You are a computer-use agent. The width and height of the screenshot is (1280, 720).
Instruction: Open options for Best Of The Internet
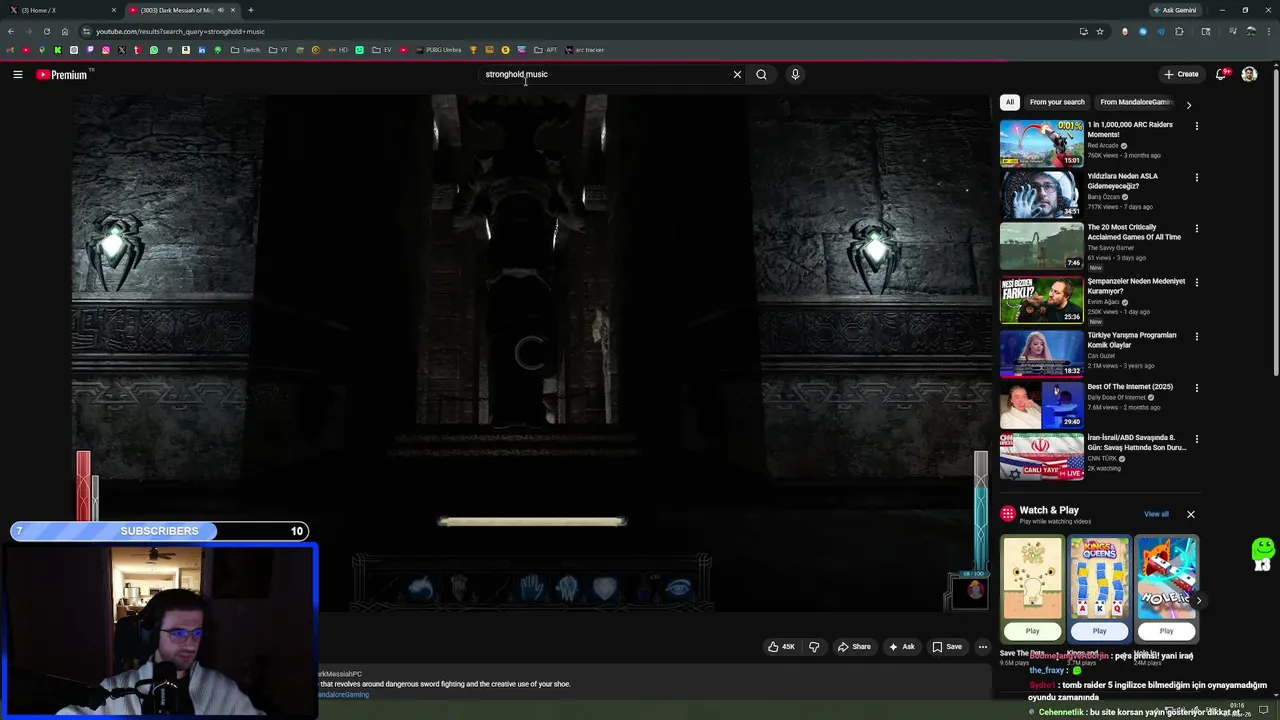pos(1196,388)
